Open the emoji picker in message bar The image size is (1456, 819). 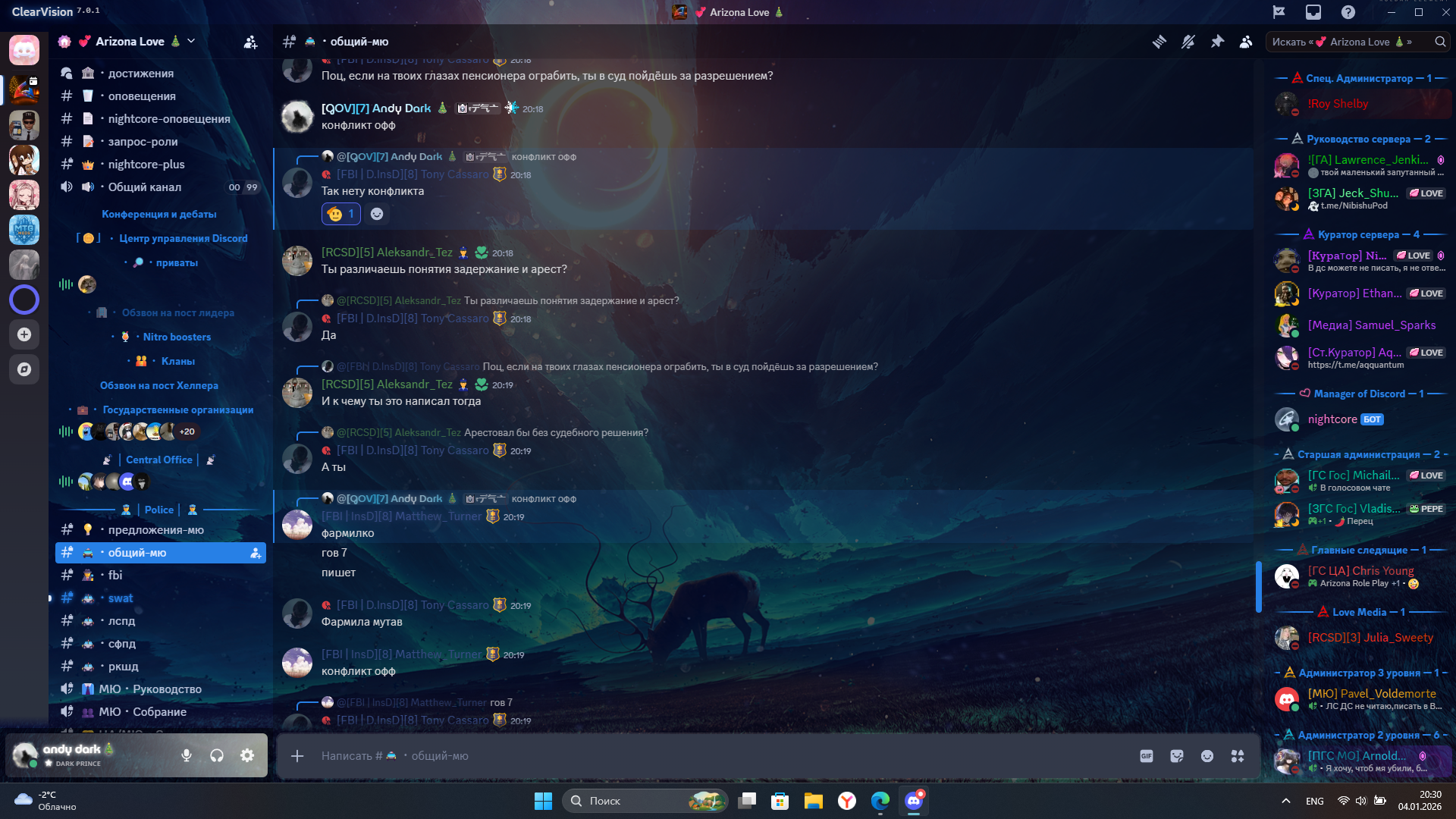(1207, 756)
